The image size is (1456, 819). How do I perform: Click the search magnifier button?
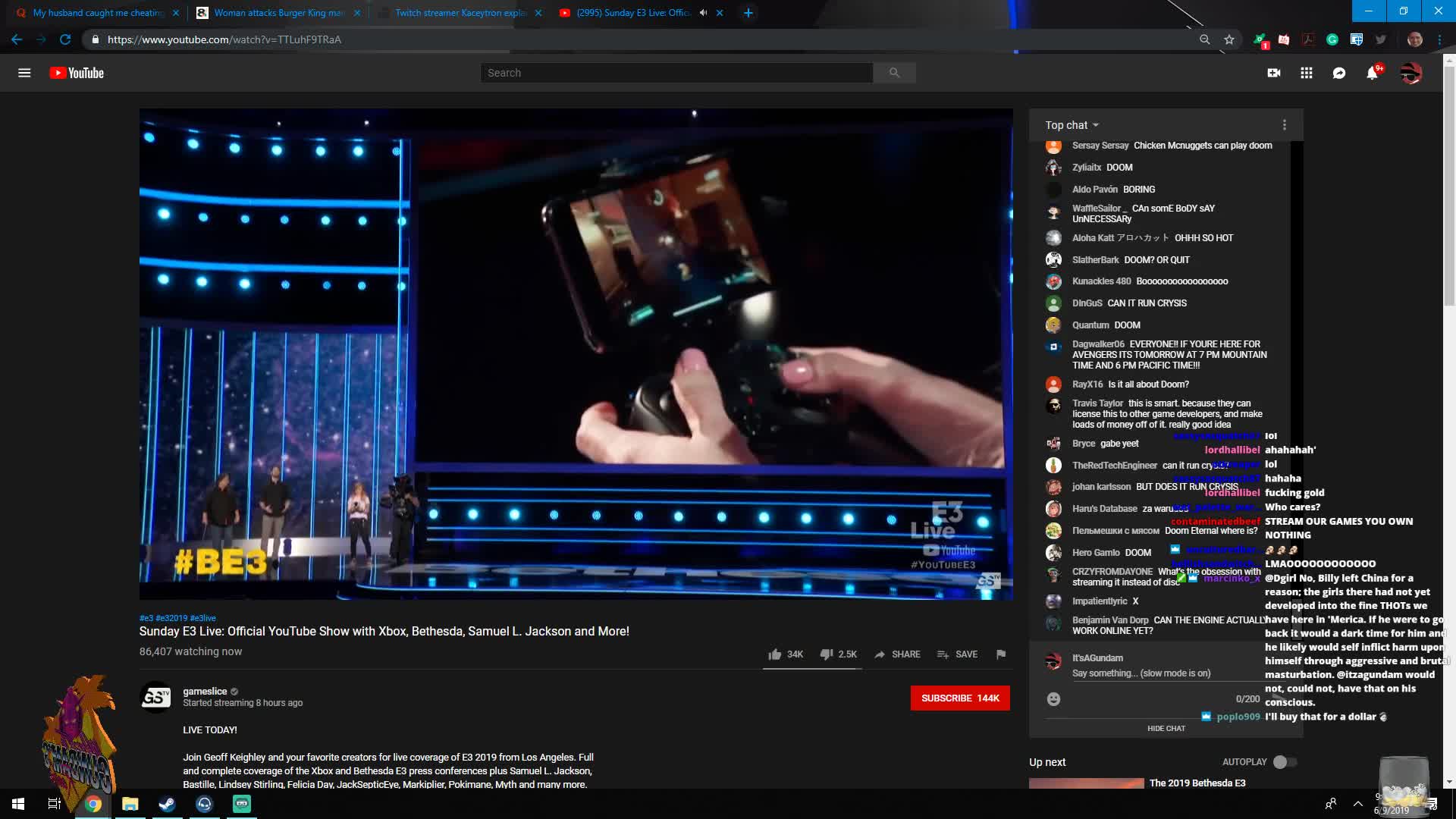click(894, 73)
